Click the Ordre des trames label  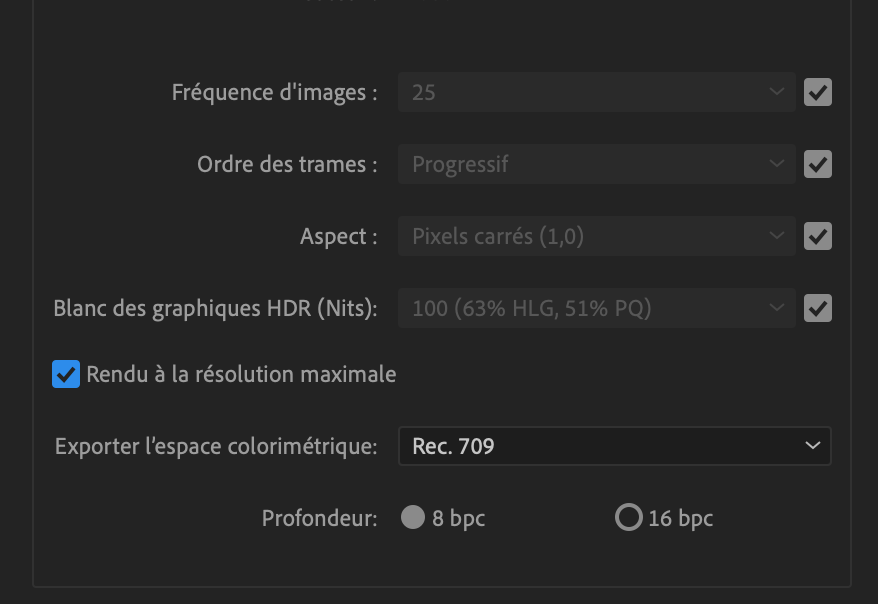click(x=287, y=165)
